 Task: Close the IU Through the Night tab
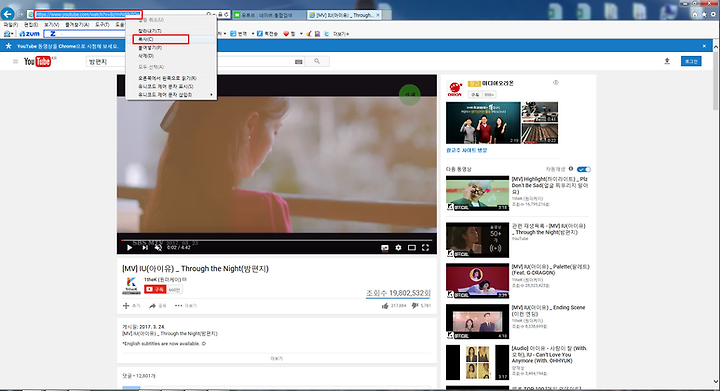click(378, 15)
